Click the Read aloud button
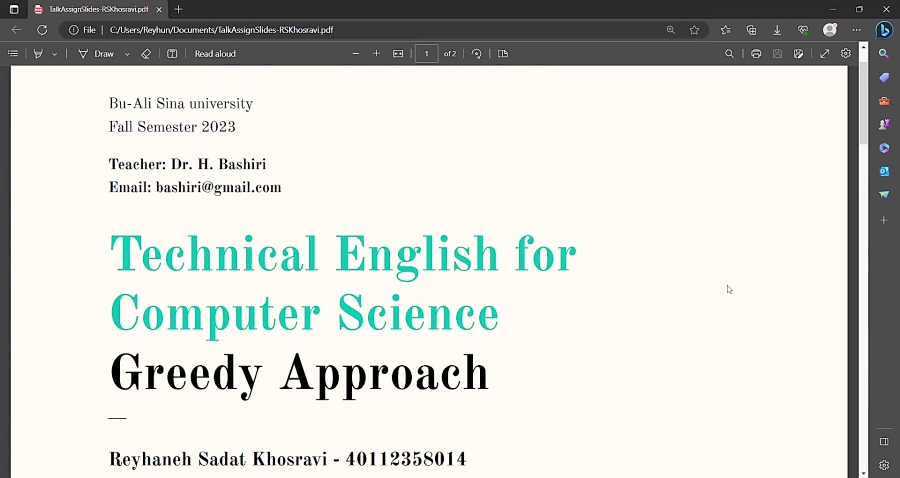Screen dimensions: 900x478 pyautogui.click(x=215, y=54)
